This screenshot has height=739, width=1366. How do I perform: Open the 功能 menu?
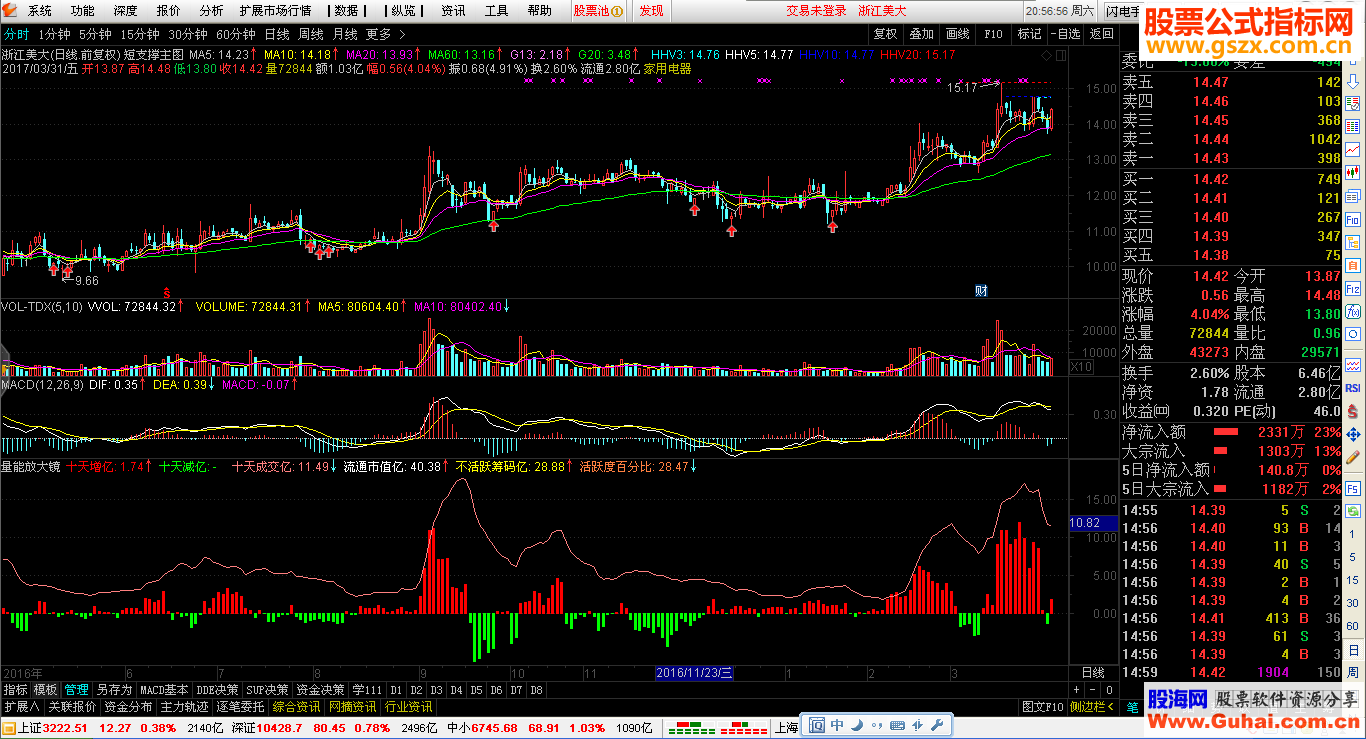click(83, 11)
